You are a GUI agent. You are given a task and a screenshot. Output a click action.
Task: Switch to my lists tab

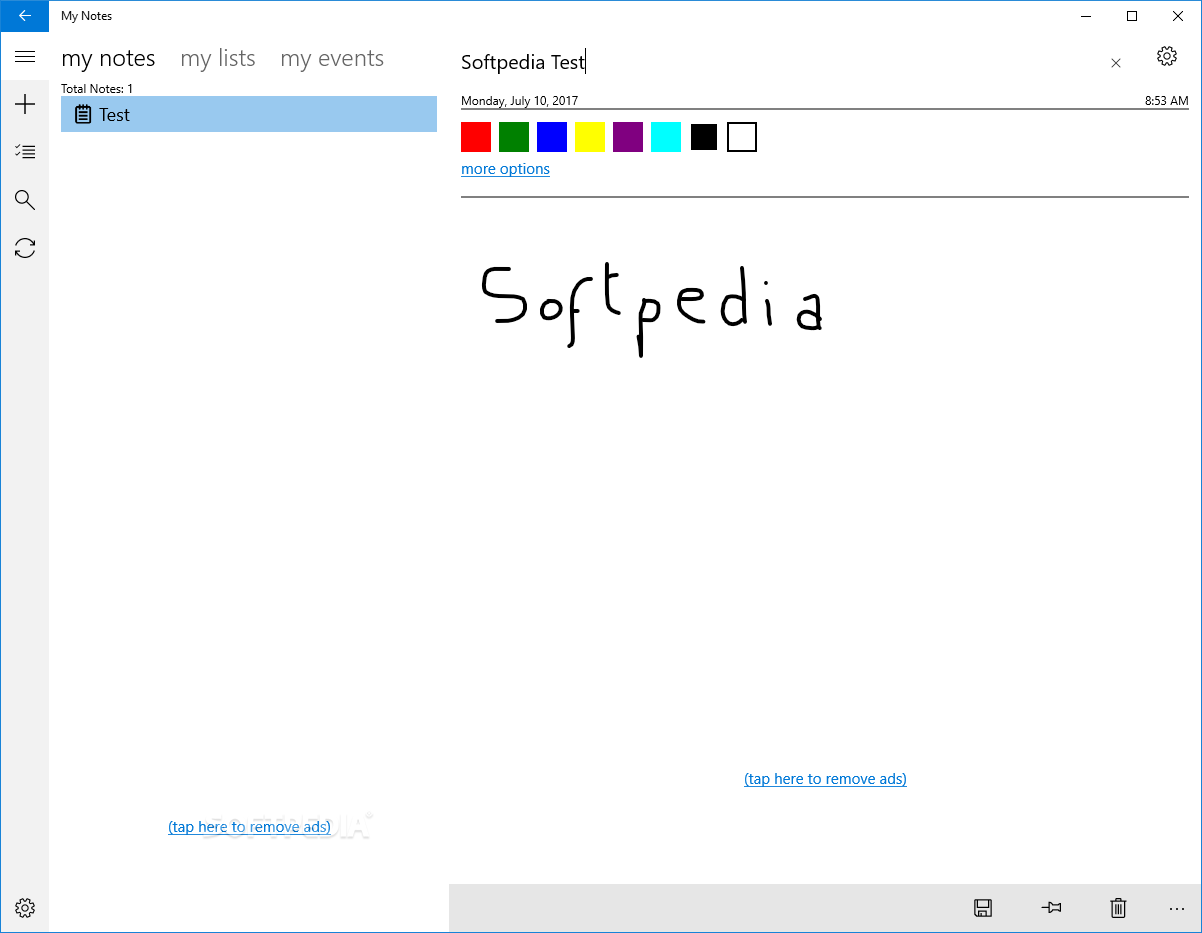pos(218,59)
